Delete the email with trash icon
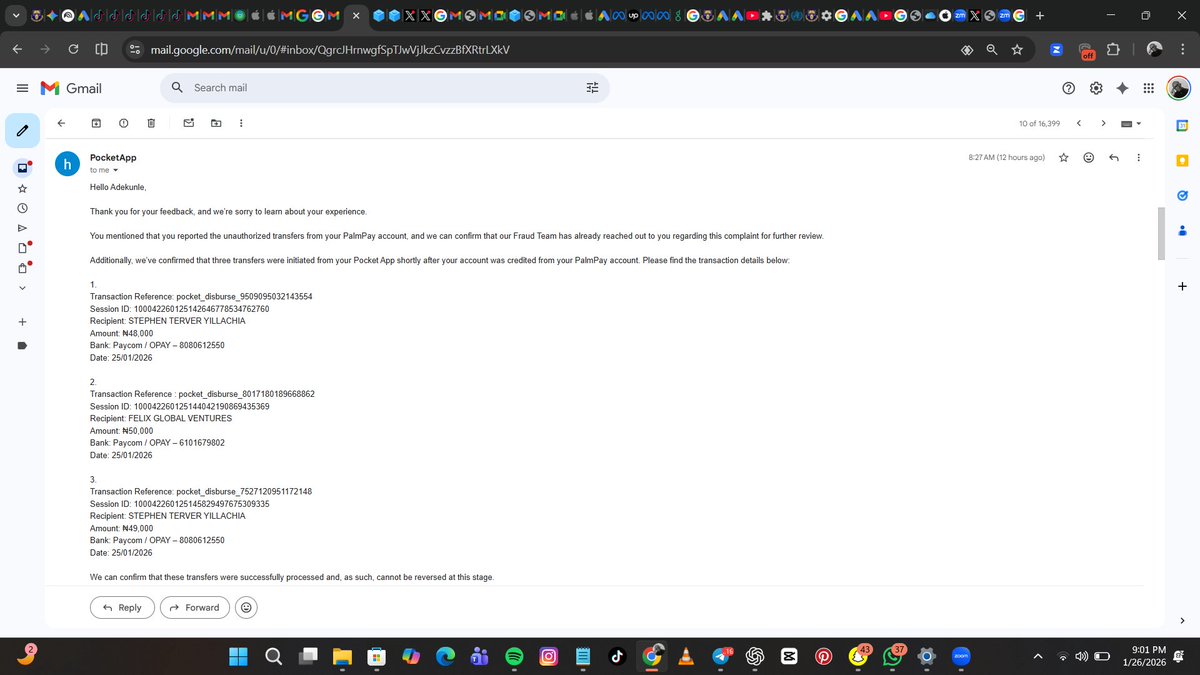 click(x=151, y=123)
